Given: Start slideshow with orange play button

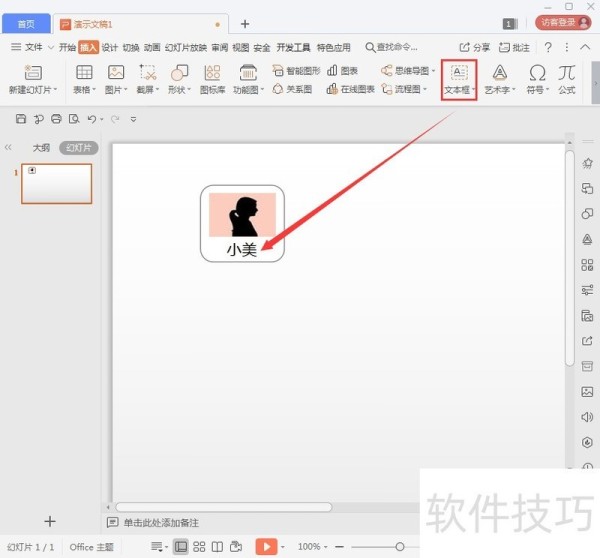Looking at the screenshot, I should (x=266, y=547).
